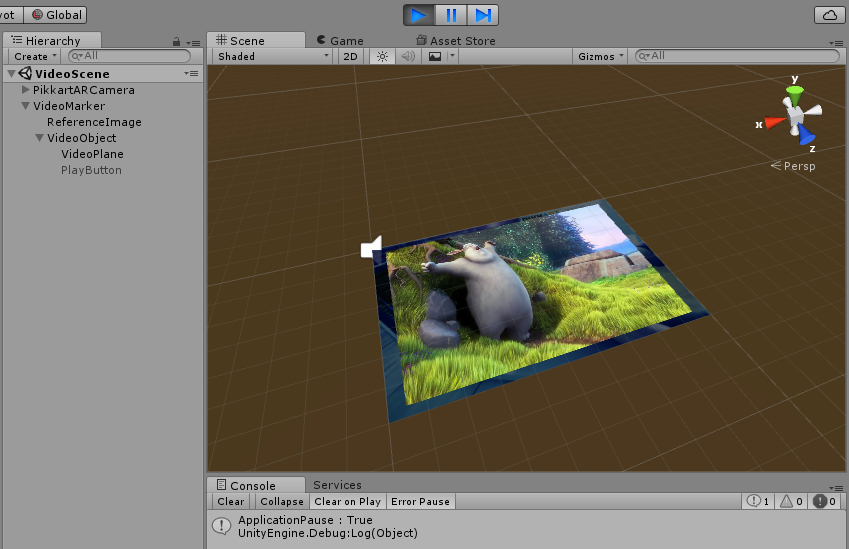Click the Play button in toolbar

coord(419,15)
